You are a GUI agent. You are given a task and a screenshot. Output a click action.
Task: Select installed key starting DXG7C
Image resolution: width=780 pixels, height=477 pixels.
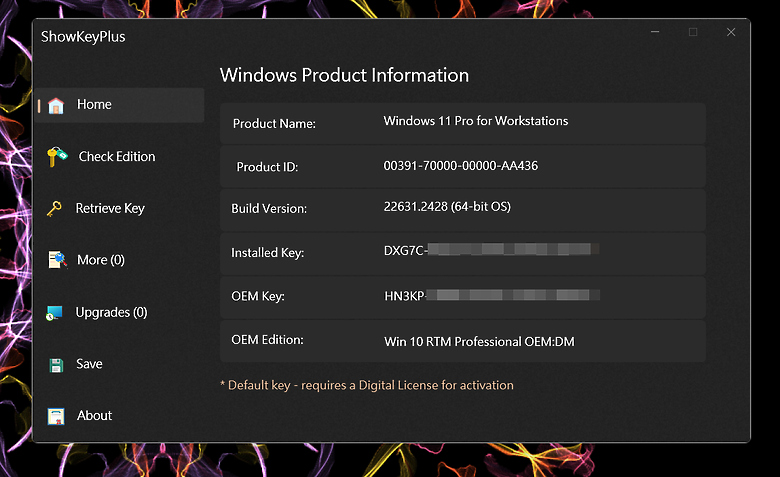pyautogui.click(x=491, y=250)
